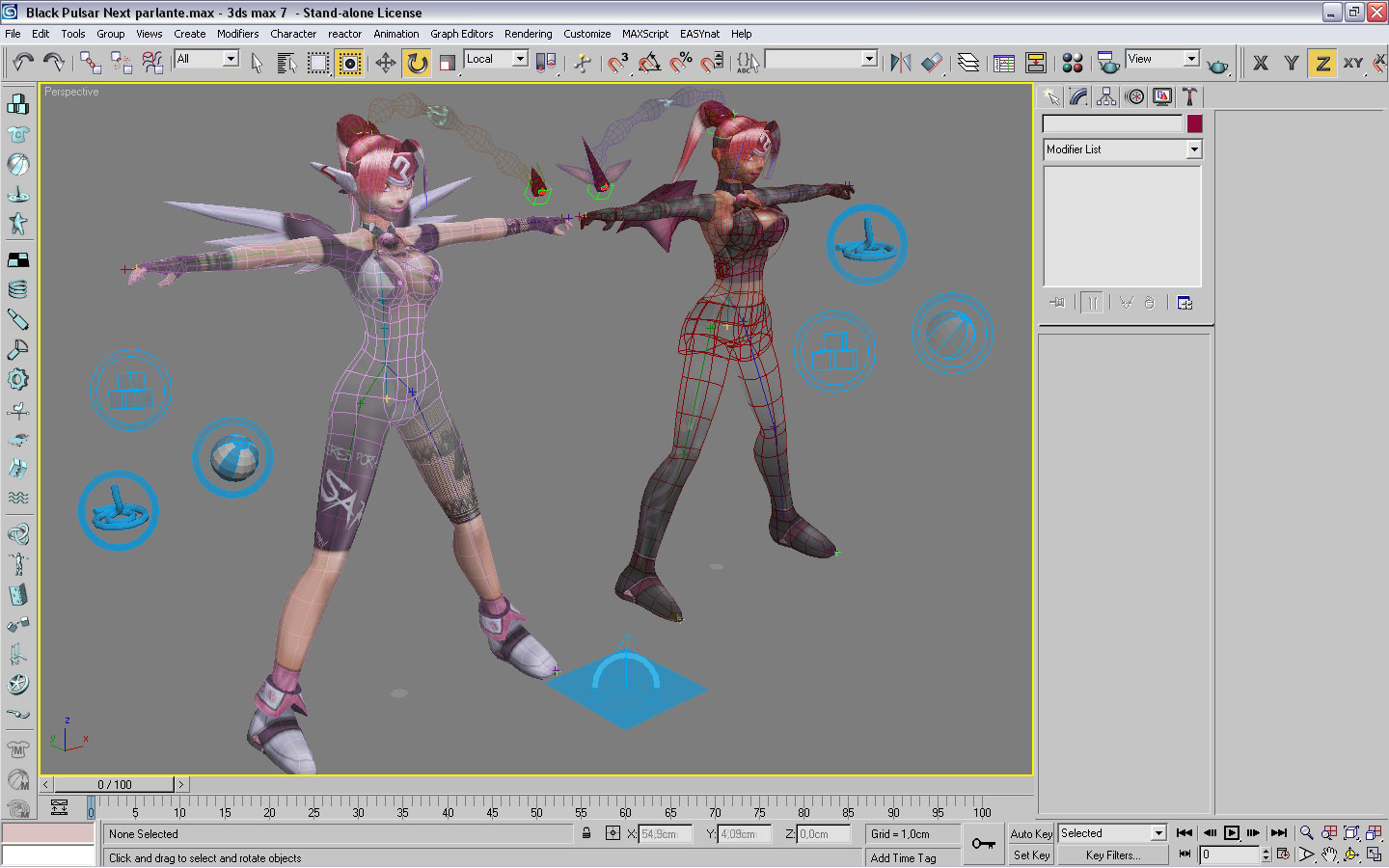Click the large Set Keys key button
The width and height of the screenshot is (1389, 868).
pos(984,844)
